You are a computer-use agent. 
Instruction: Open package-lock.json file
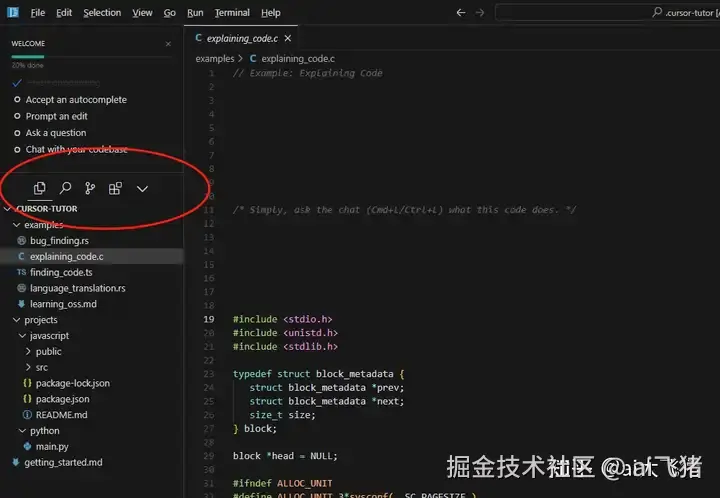click(x=73, y=383)
